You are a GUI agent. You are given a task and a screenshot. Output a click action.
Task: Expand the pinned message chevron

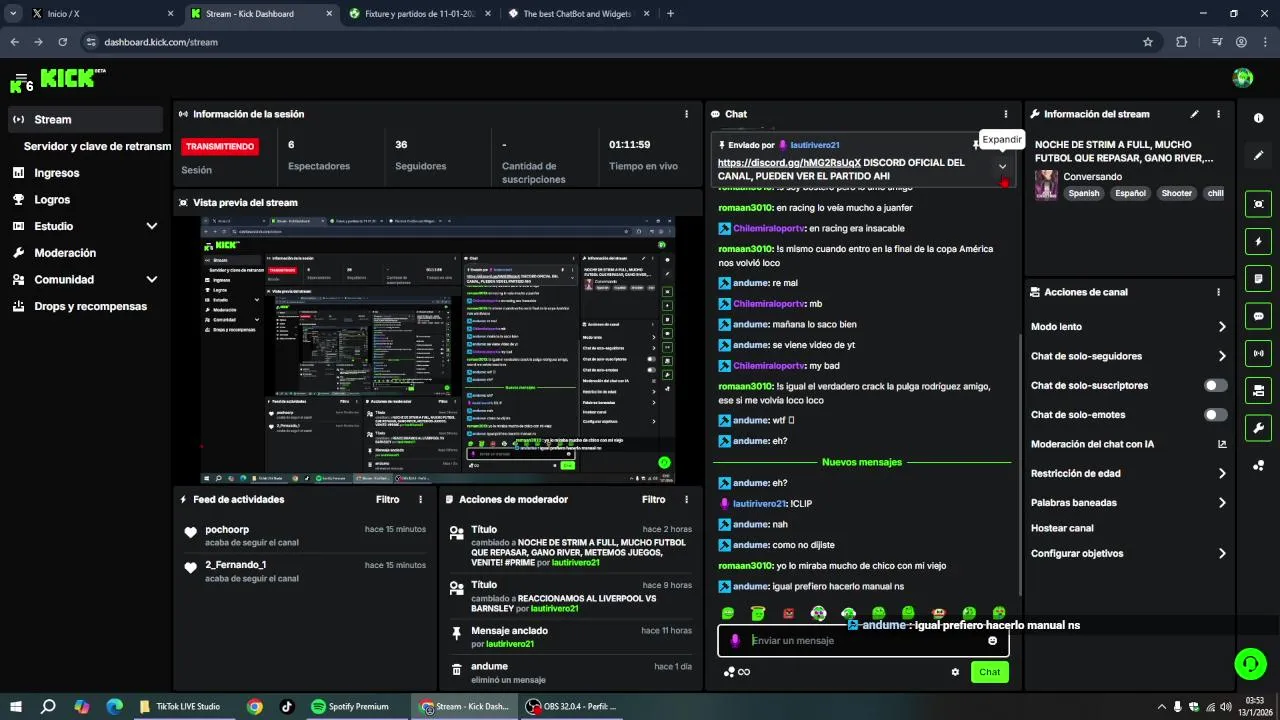tap(1002, 167)
